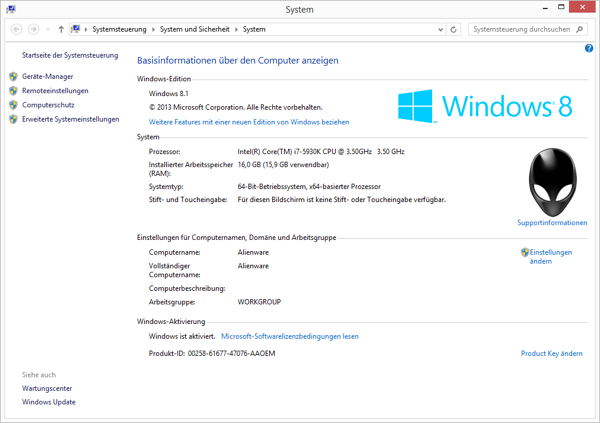The width and height of the screenshot is (600, 423).
Task: Click the Produkt-ID 00258-61677-47076-AAOEM
Action: click(212, 354)
